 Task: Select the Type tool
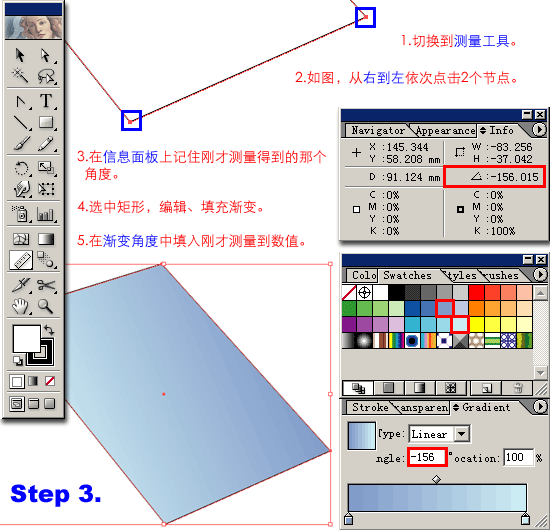pos(46,101)
